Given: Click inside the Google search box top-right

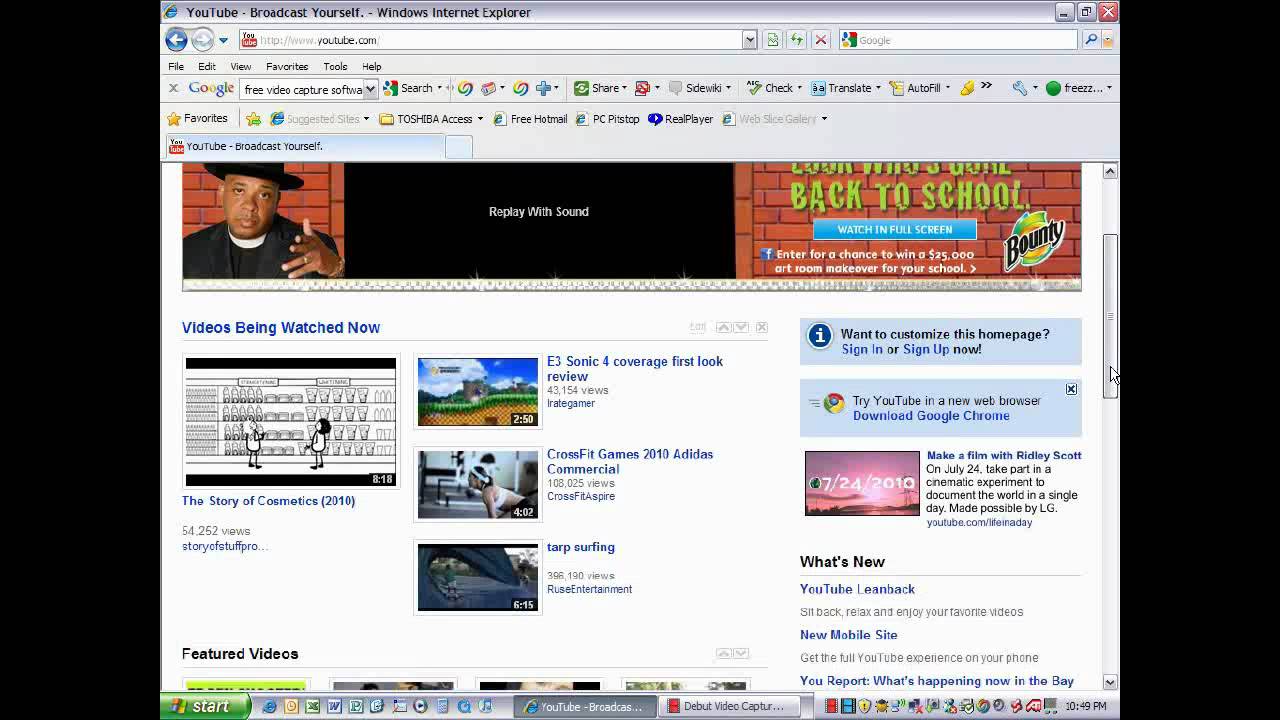Looking at the screenshot, I should 958,40.
